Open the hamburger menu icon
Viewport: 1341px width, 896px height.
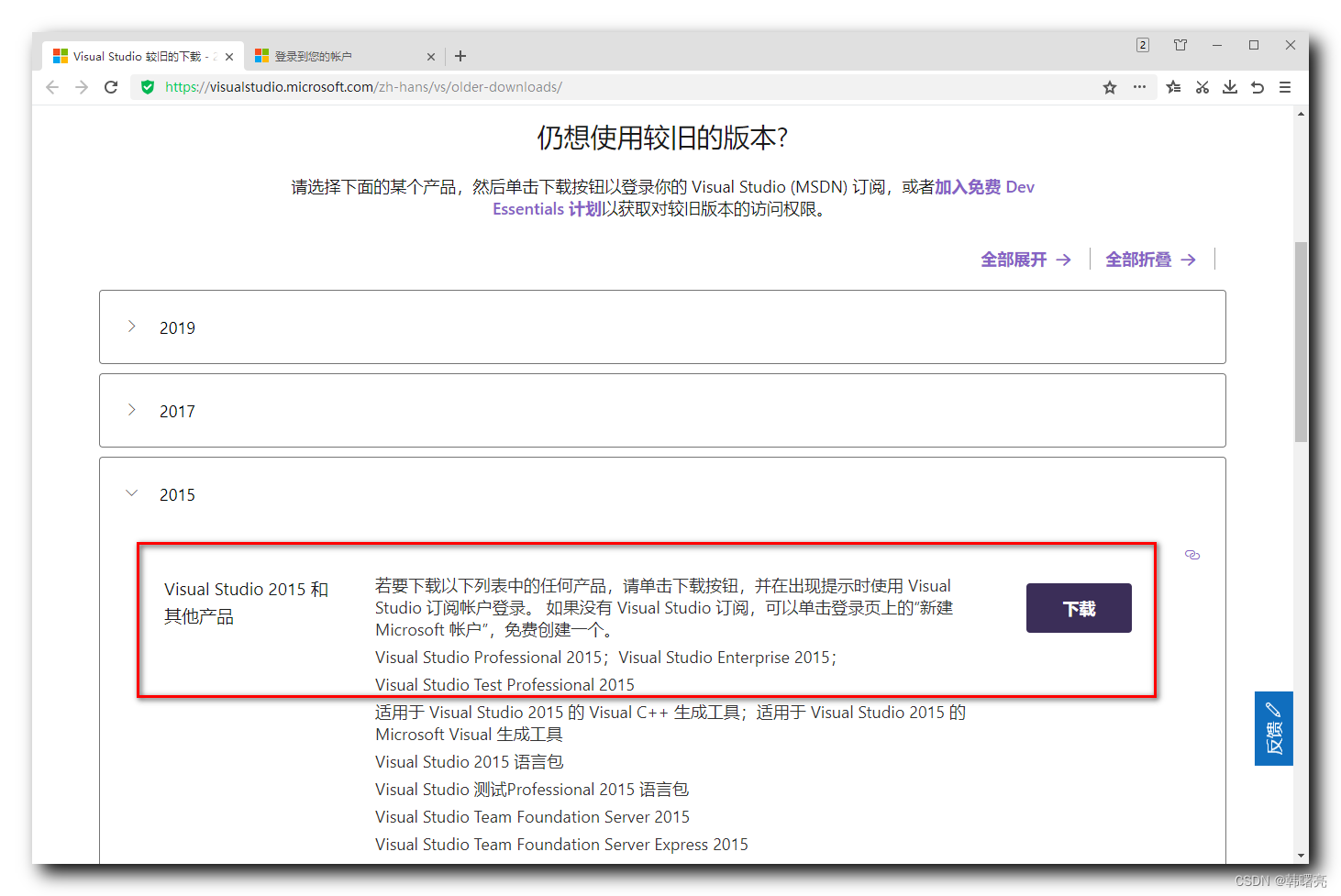point(1285,87)
